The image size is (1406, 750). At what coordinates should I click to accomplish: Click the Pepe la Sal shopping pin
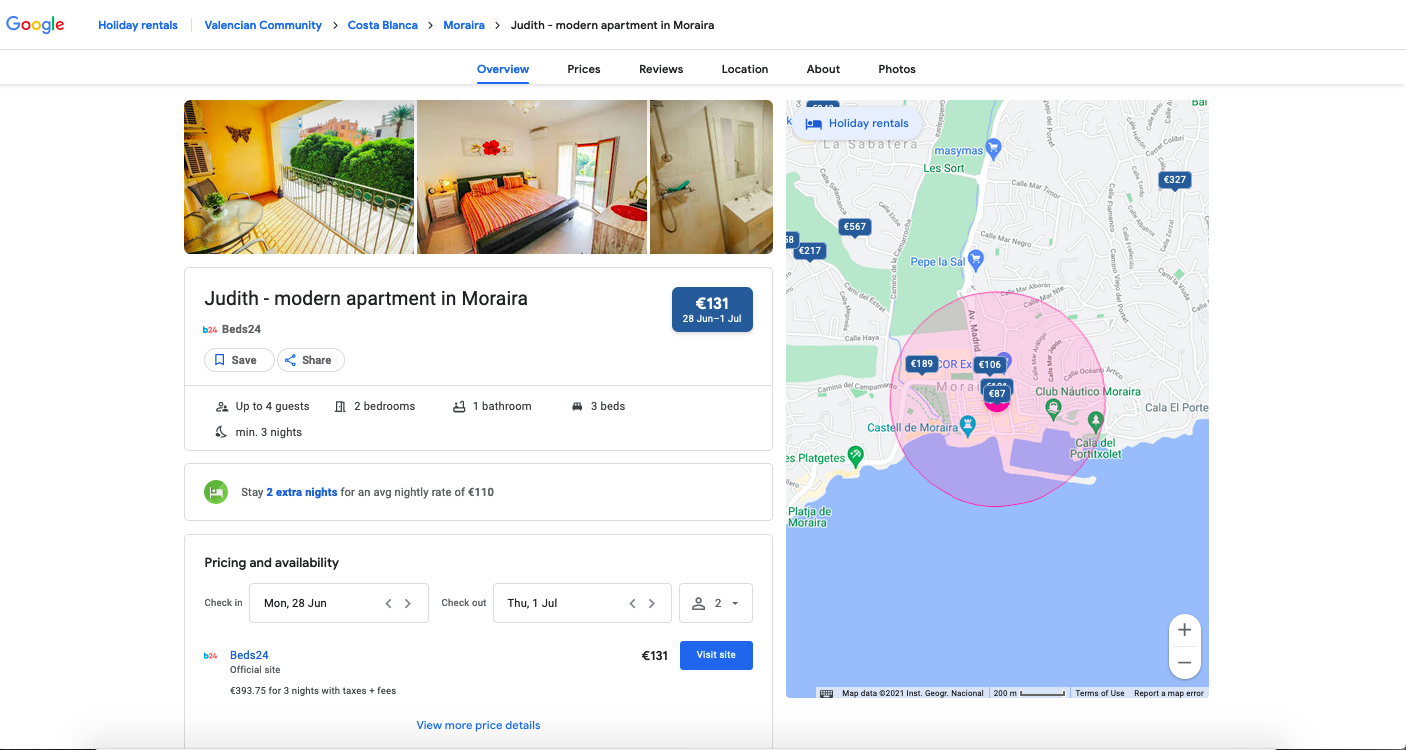point(977,259)
